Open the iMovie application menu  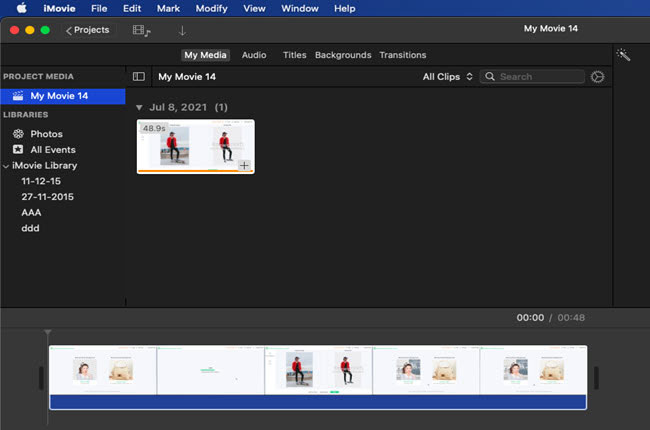59,8
